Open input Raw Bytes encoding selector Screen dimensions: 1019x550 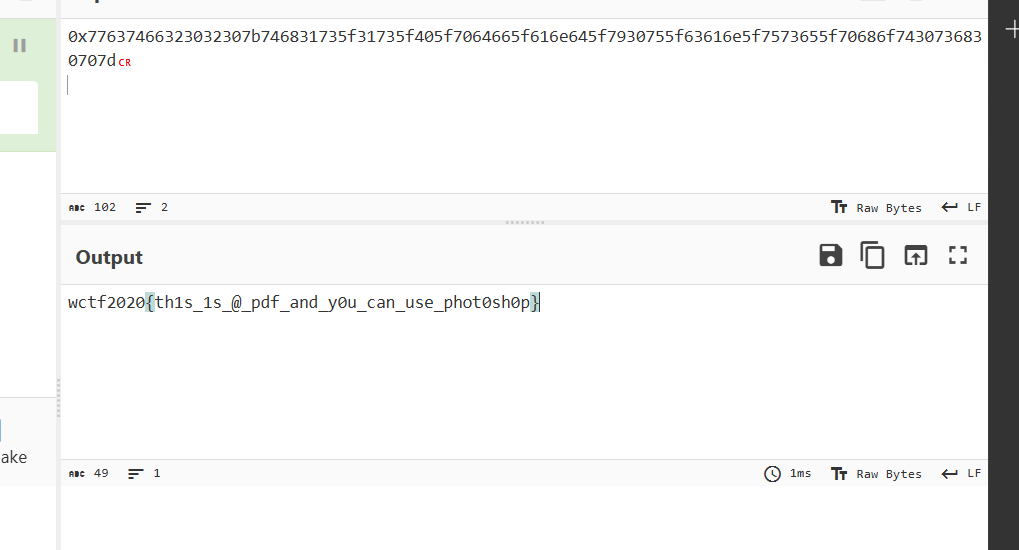coord(876,208)
